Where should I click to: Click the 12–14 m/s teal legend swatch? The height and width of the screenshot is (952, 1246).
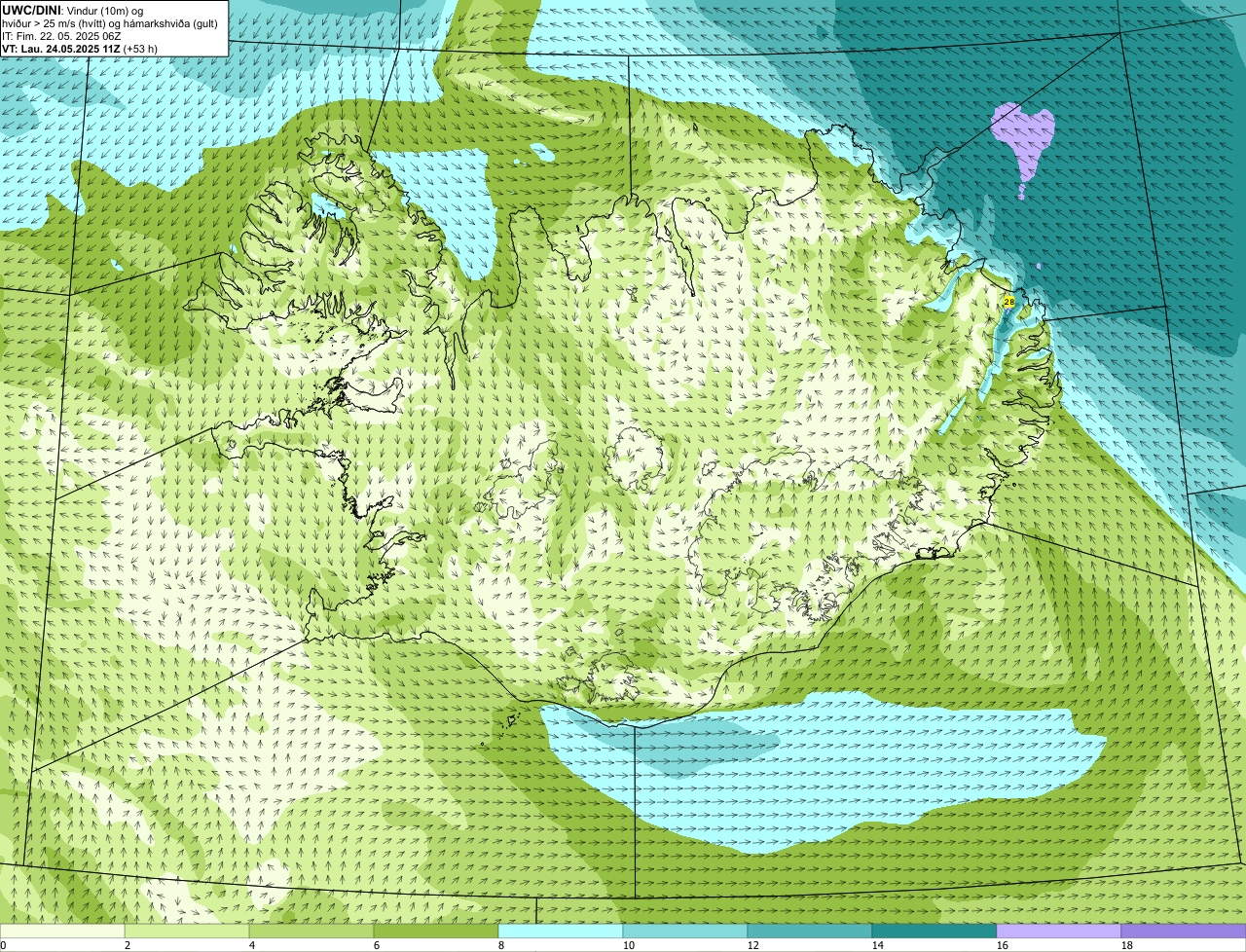click(x=810, y=932)
